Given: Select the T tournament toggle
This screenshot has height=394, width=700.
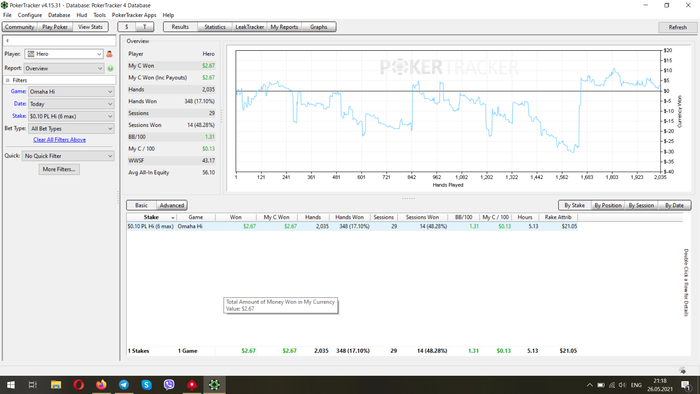Looking at the screenshot, I should click(x=145, y=27).
